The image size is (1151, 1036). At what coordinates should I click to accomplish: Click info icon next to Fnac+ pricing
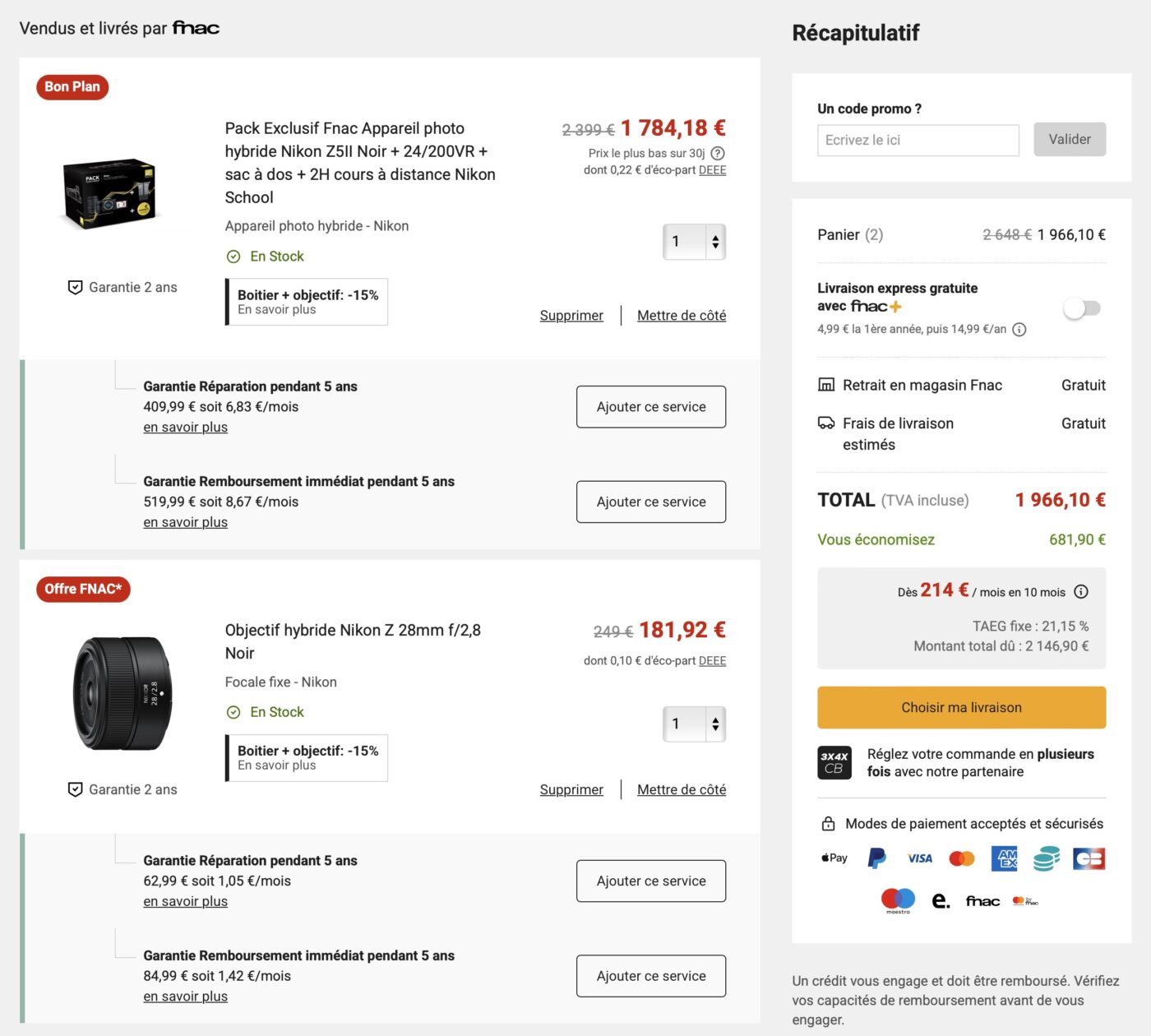pyautogui.click(x=1019, y=330)
